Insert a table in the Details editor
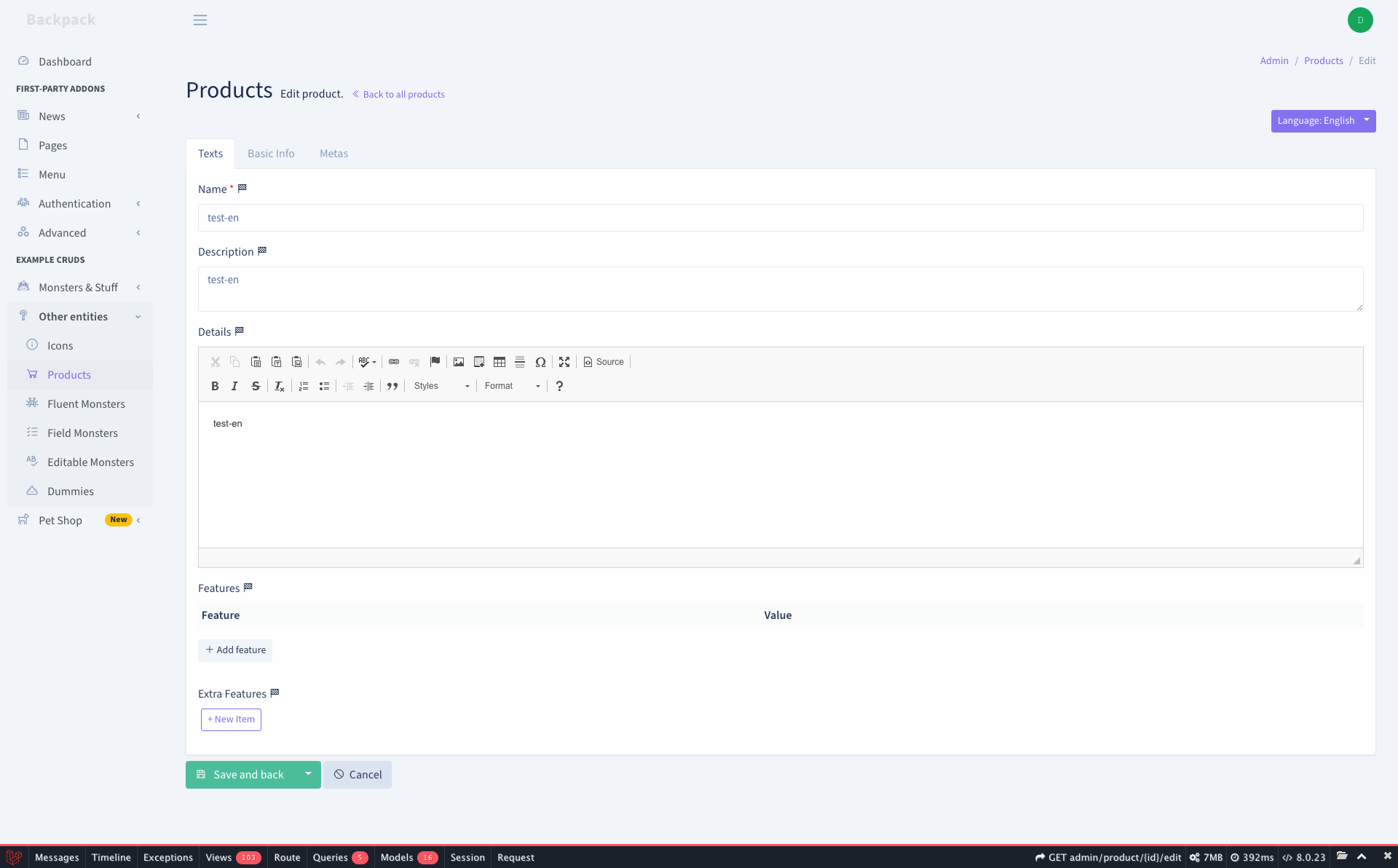The height and width of the screenshot is (868, 1398). [499, 362]
